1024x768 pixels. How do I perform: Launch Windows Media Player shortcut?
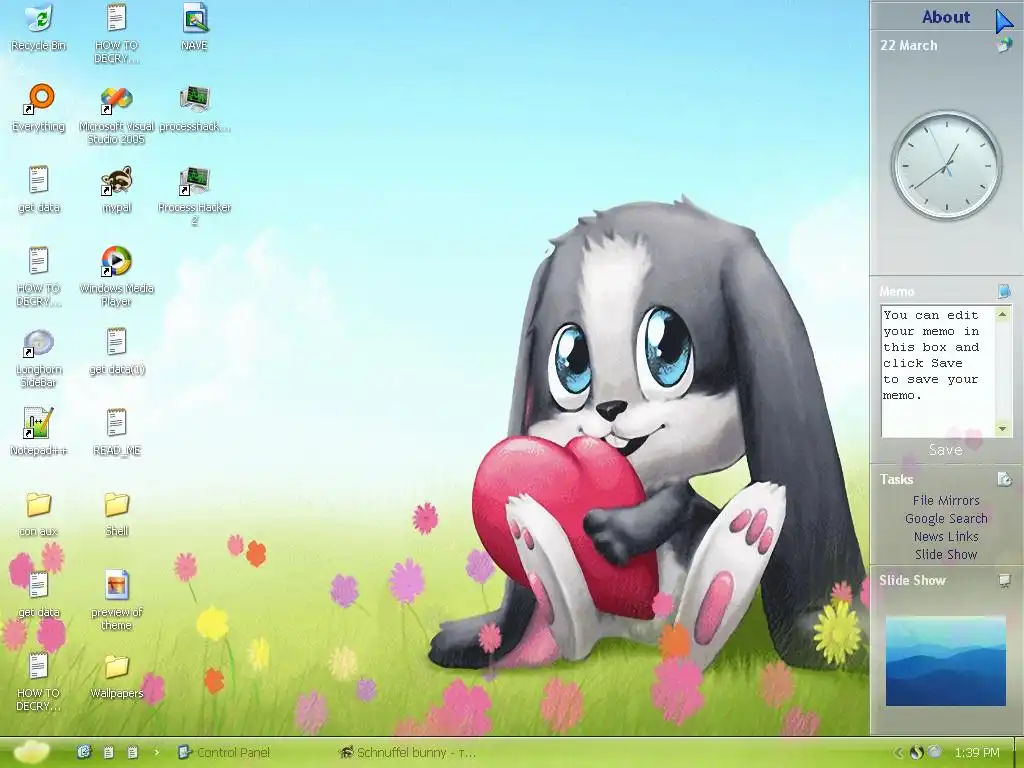pos(116,277)
